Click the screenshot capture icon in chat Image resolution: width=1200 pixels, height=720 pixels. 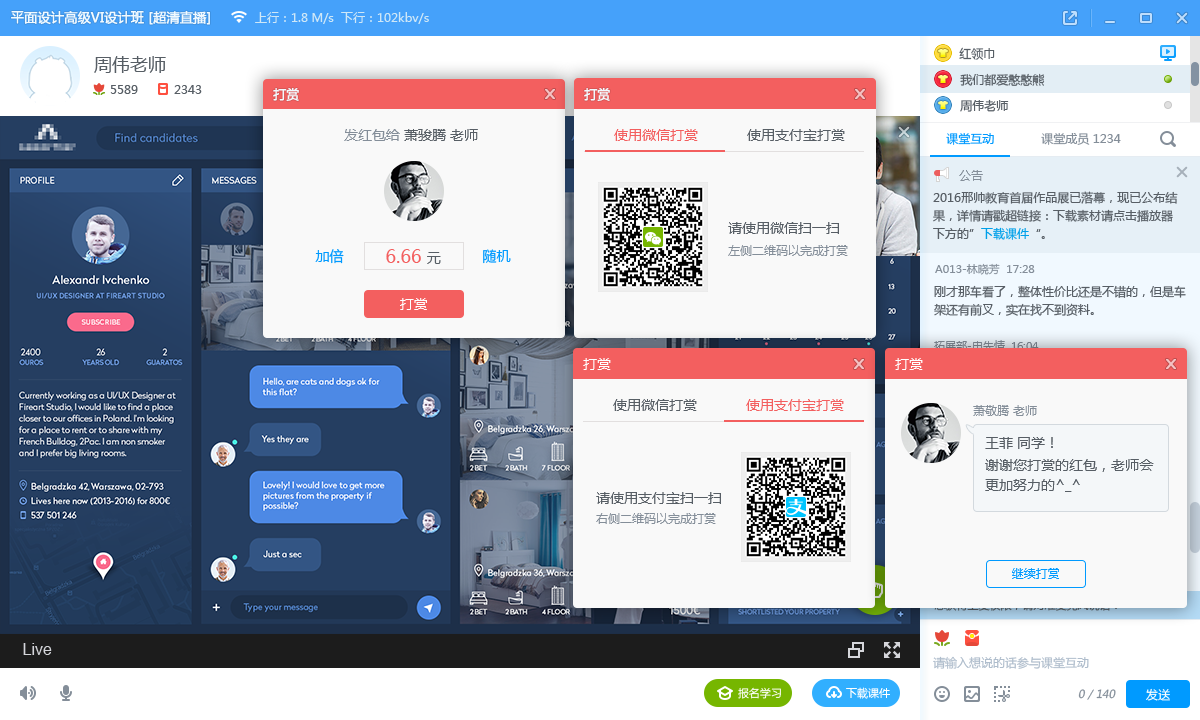coord(1001,694)
